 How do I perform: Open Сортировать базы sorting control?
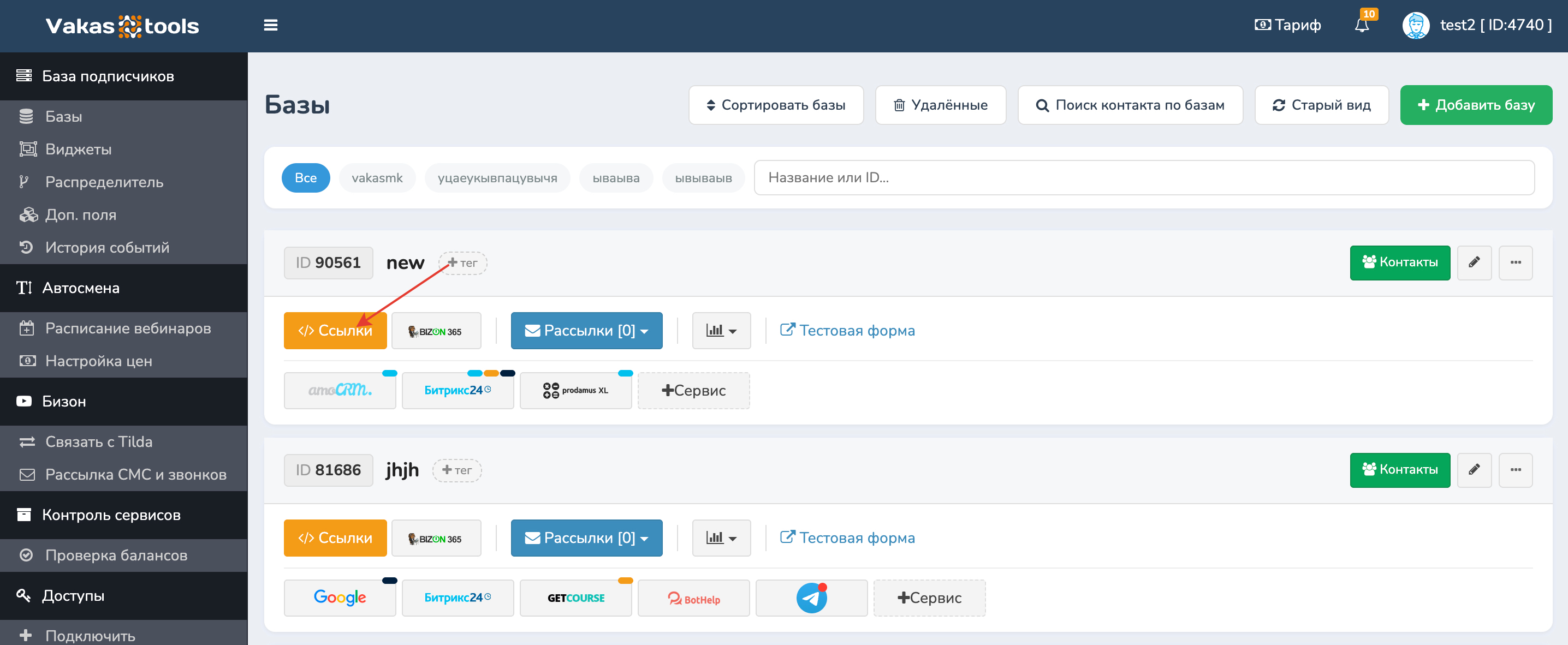tap(775, 105)
